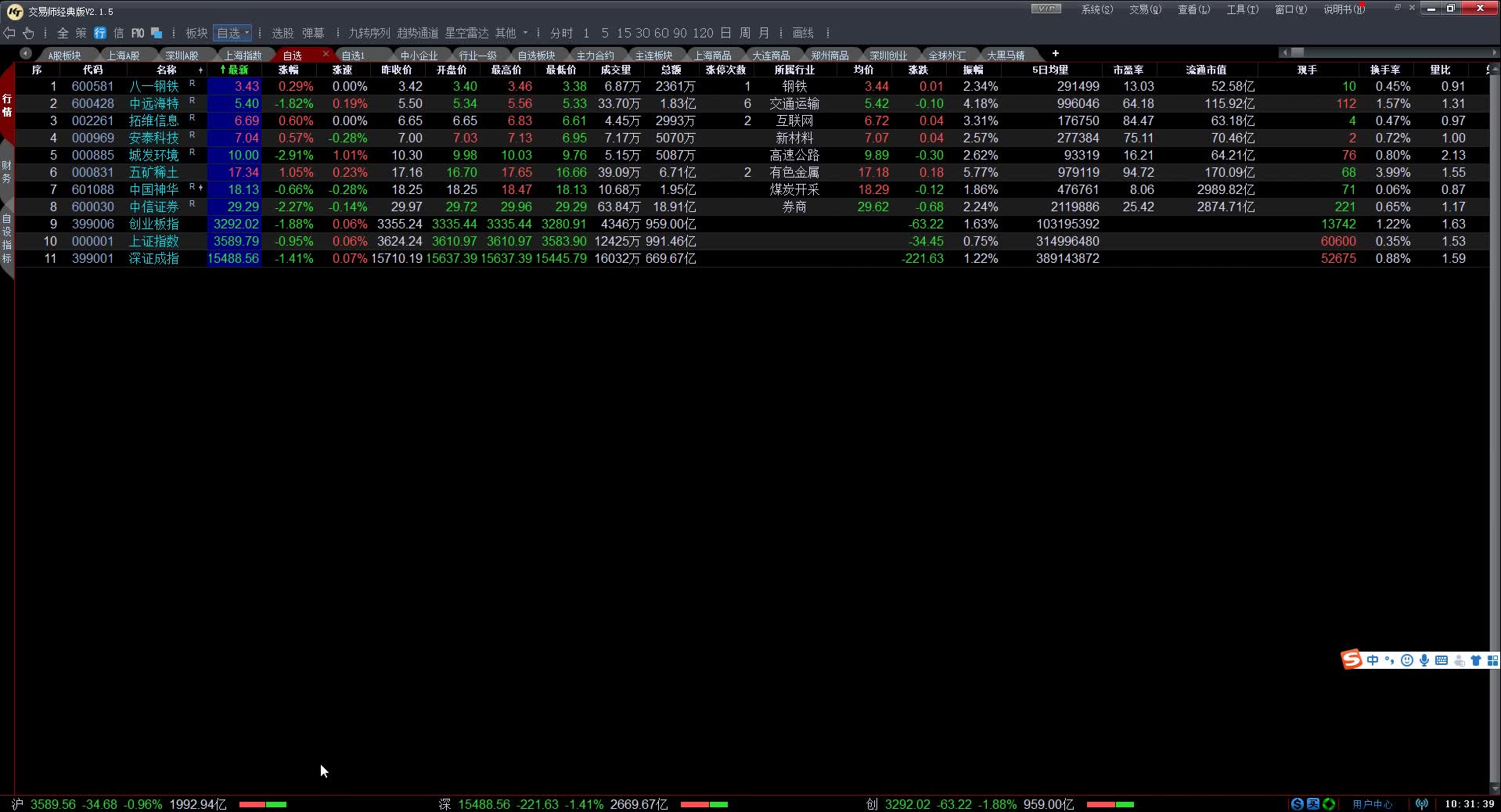Switch to the 上海指数 tab
Viewport: 1501px width, 812px height.
(x=243, y=56)
